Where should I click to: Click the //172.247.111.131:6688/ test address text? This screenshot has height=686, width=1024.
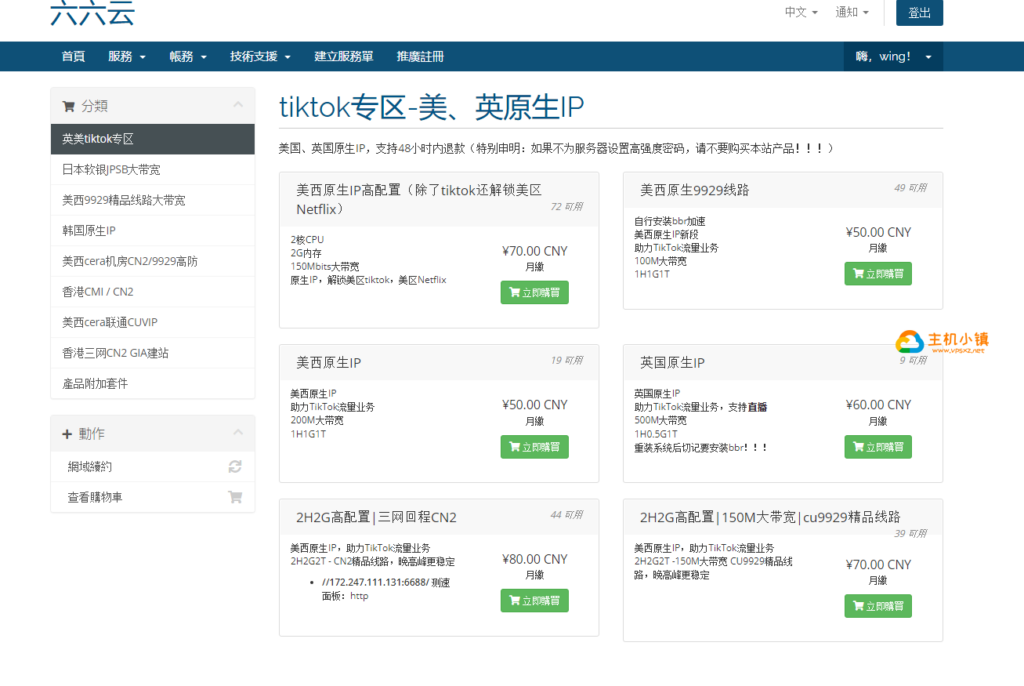[376, 583]
